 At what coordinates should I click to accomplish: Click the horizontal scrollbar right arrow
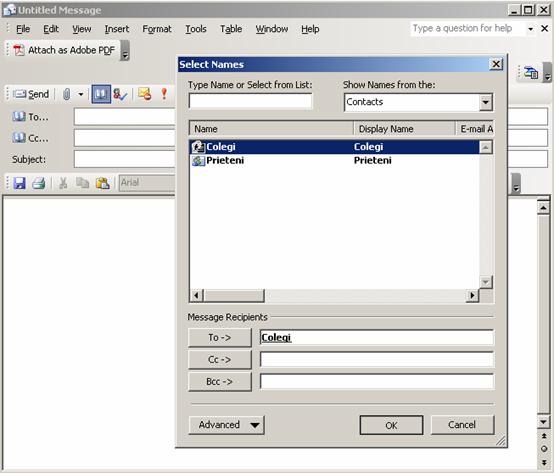pos(472,295)
